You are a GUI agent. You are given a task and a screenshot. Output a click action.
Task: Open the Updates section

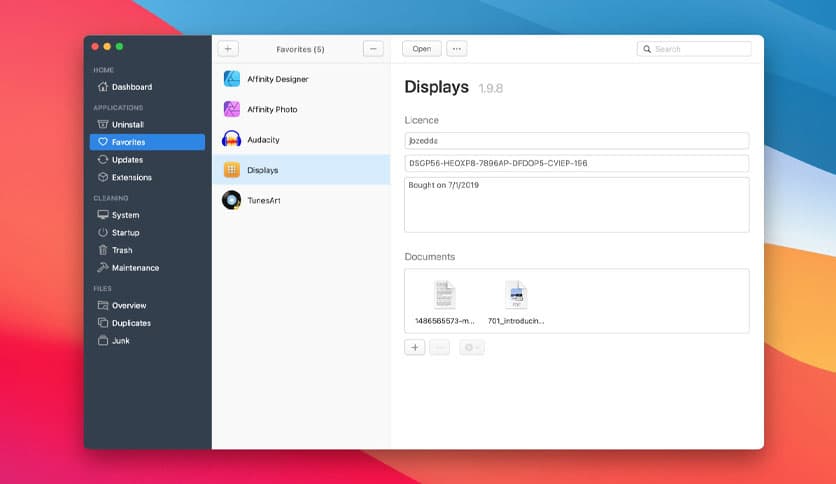coord(127,160)
